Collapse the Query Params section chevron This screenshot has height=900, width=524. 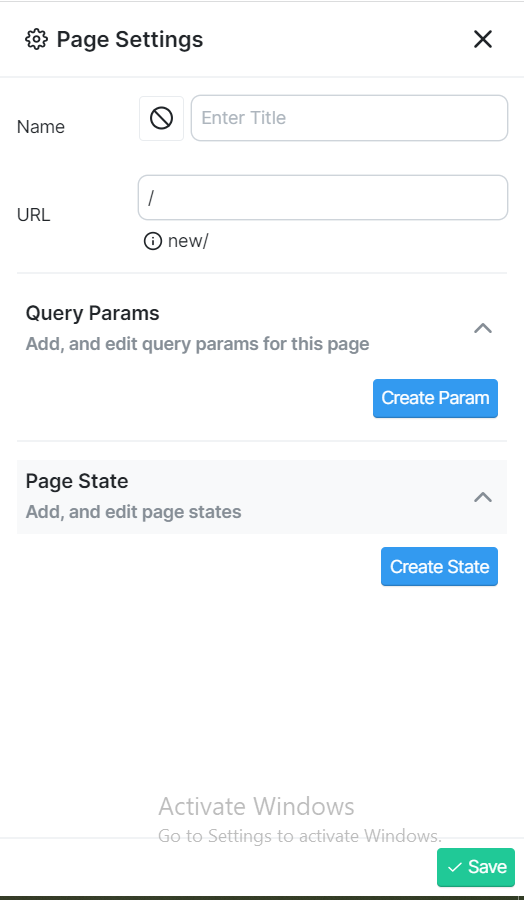(483, 328)
